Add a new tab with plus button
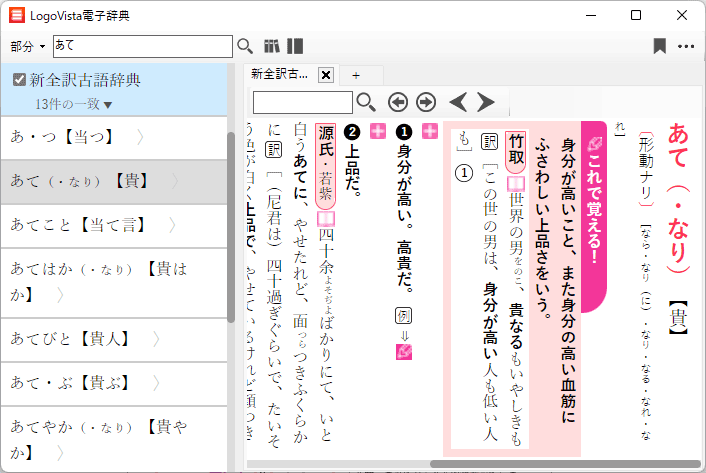Image resolution: width=706 pixels, height=473 pixels. (356, 76)
